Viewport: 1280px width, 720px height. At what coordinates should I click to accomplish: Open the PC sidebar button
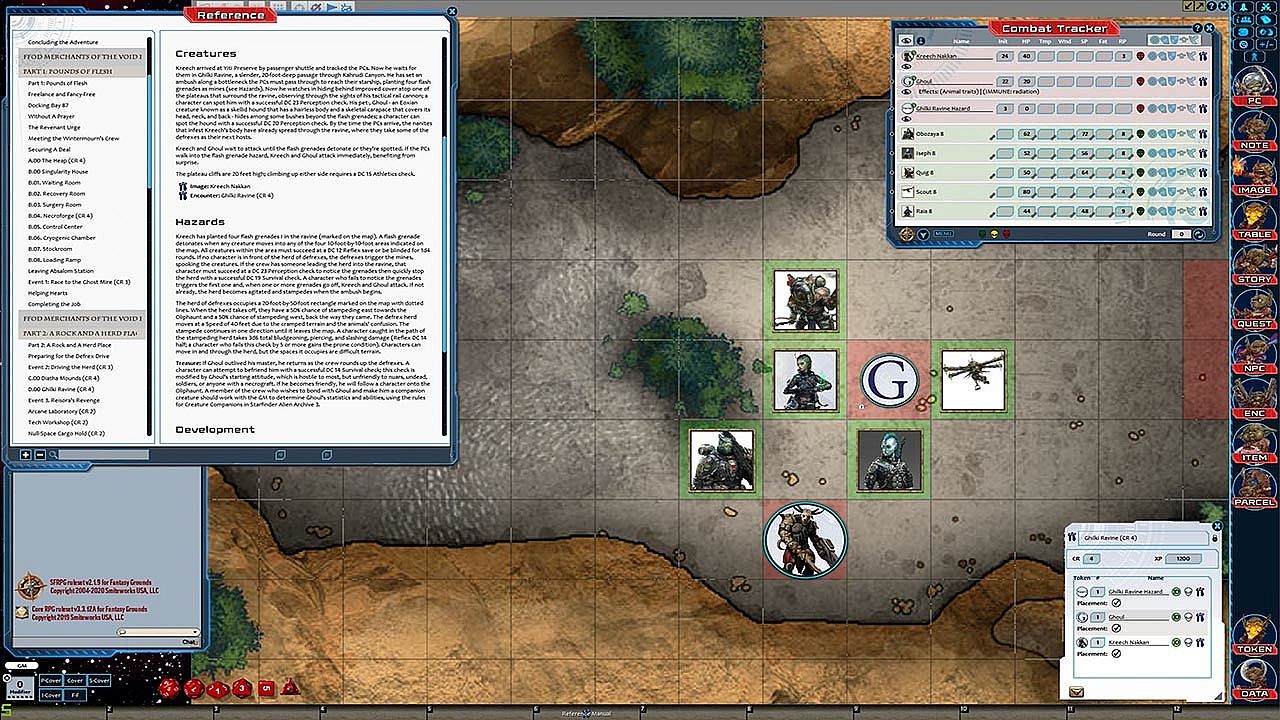(1254, 88)
